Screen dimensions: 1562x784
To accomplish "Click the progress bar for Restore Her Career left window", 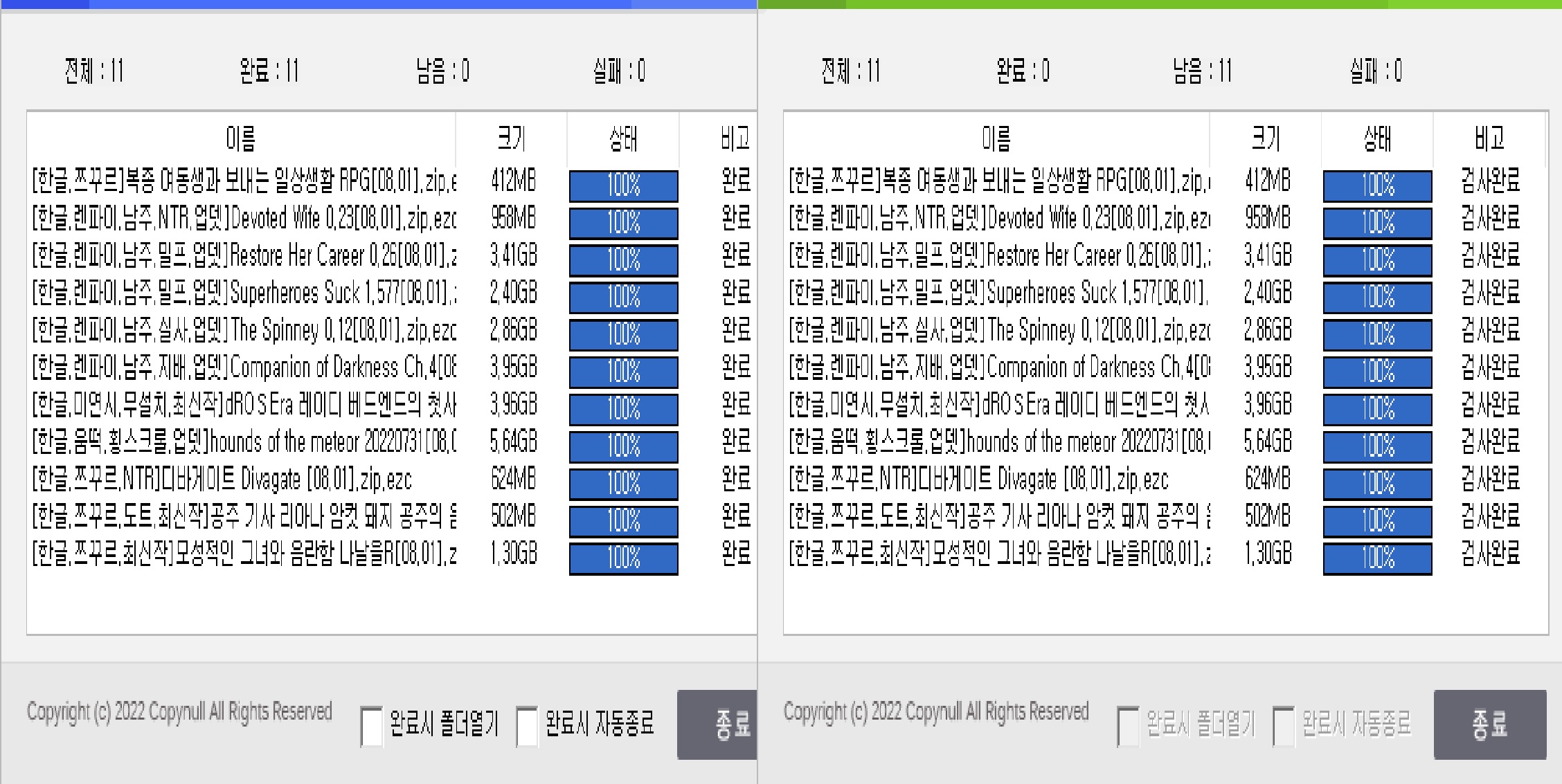I will 622,262.
